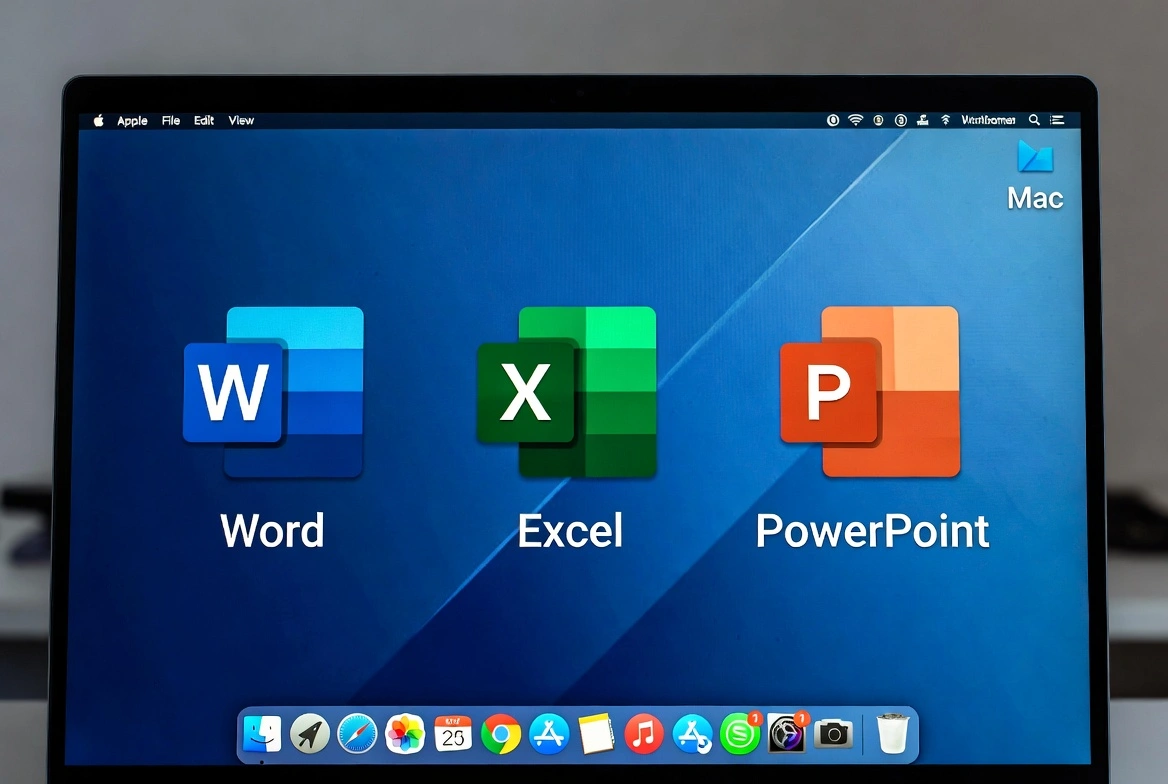Launch Spotify from the Dock
The height and width of the screenshot is (784, 1168).
click(x=739, y=733)
